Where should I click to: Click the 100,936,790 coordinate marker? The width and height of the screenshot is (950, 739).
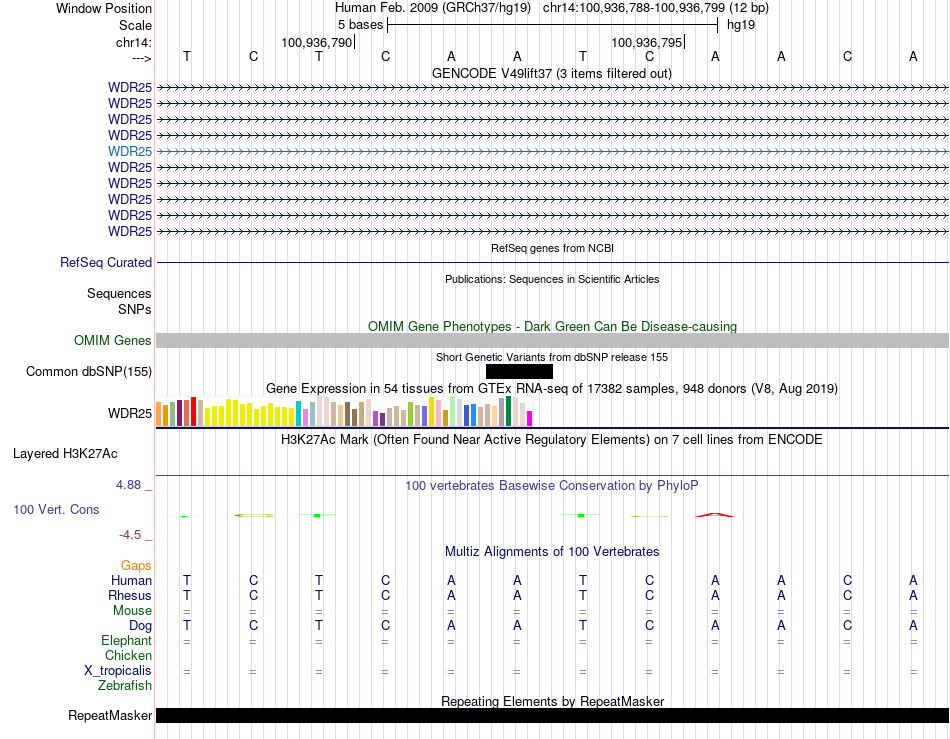(x=316, y=42)
